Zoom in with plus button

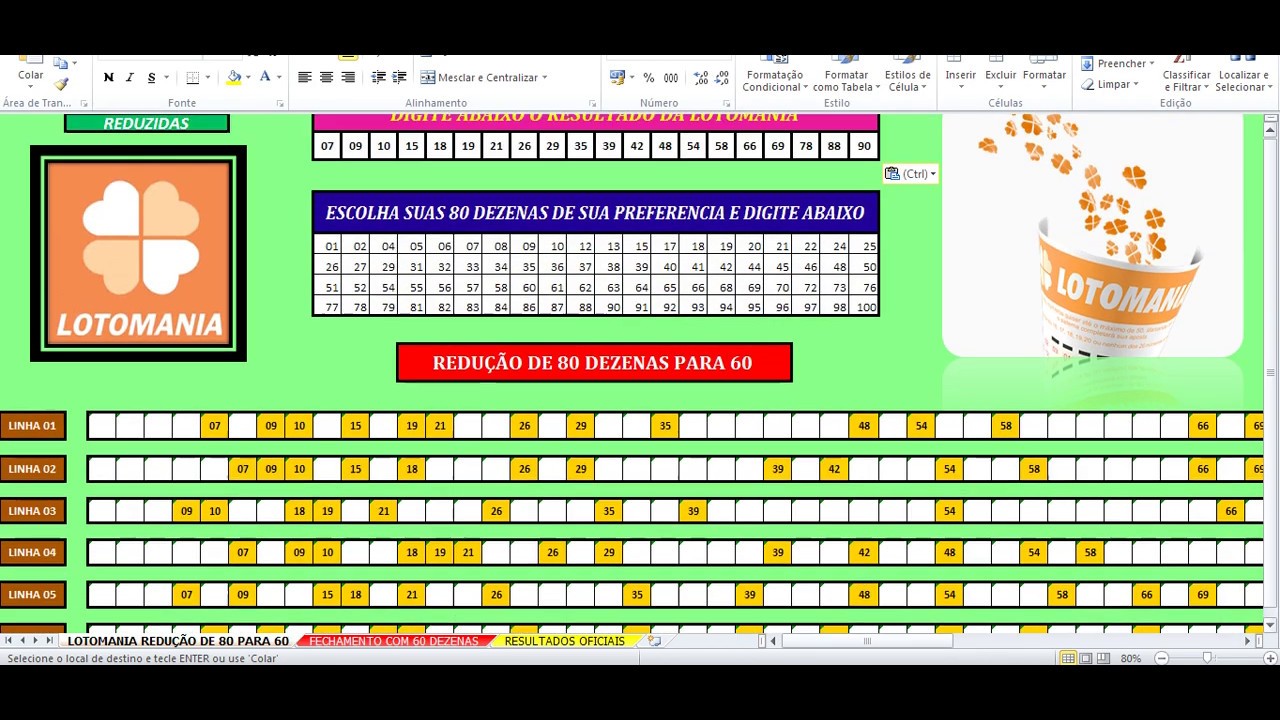click(x=1270, y=658)
